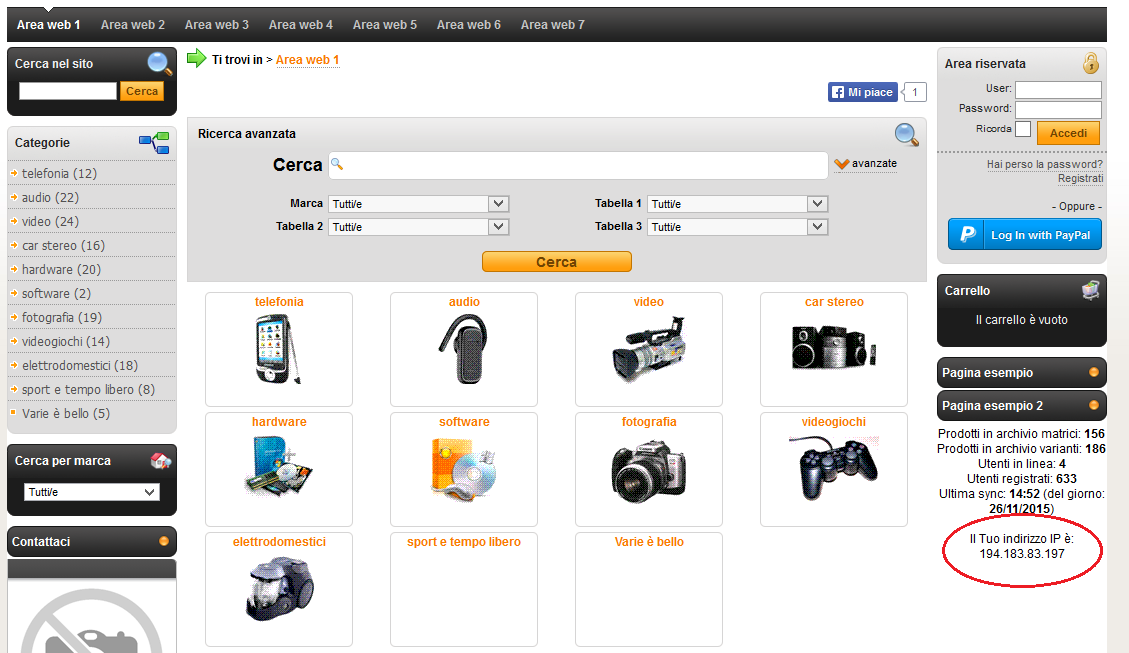
Task: Select car stereo (16) category
Action: coord(63,246)
